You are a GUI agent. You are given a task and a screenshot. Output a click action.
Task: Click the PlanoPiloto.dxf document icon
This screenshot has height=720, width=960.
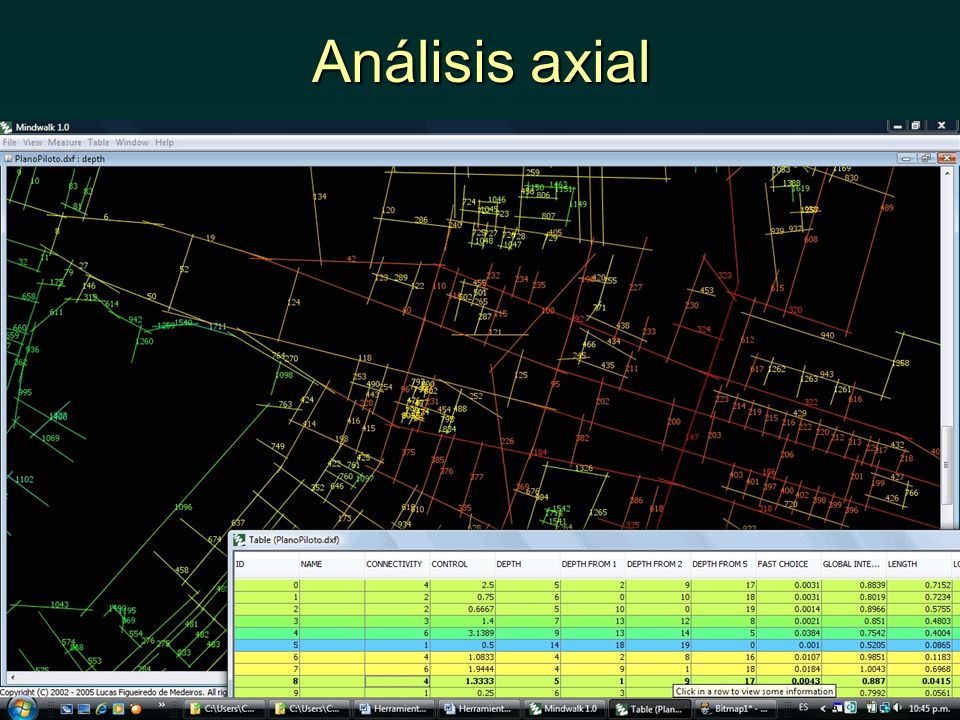click(x=9, y=159)
